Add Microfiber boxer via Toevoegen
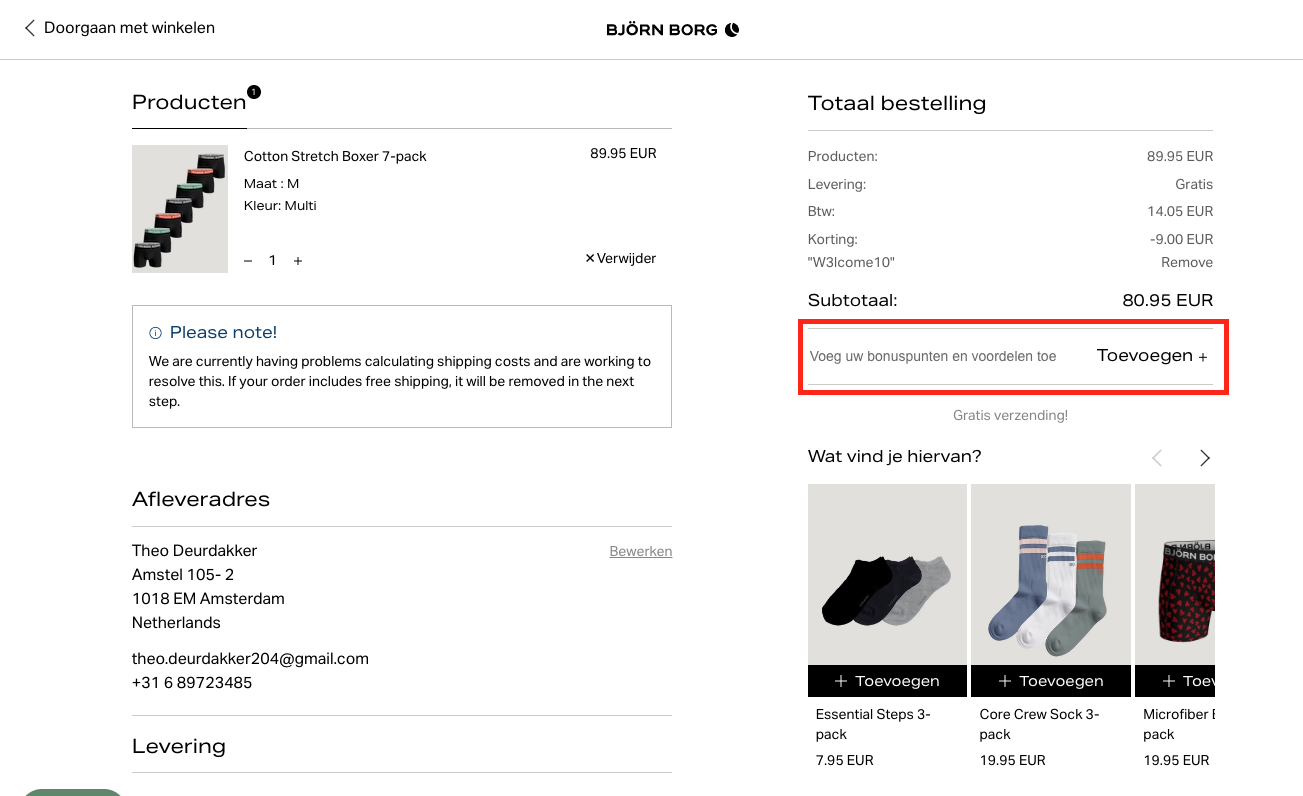Viewport: 1303px width, 796px height. coord(1175,681)
